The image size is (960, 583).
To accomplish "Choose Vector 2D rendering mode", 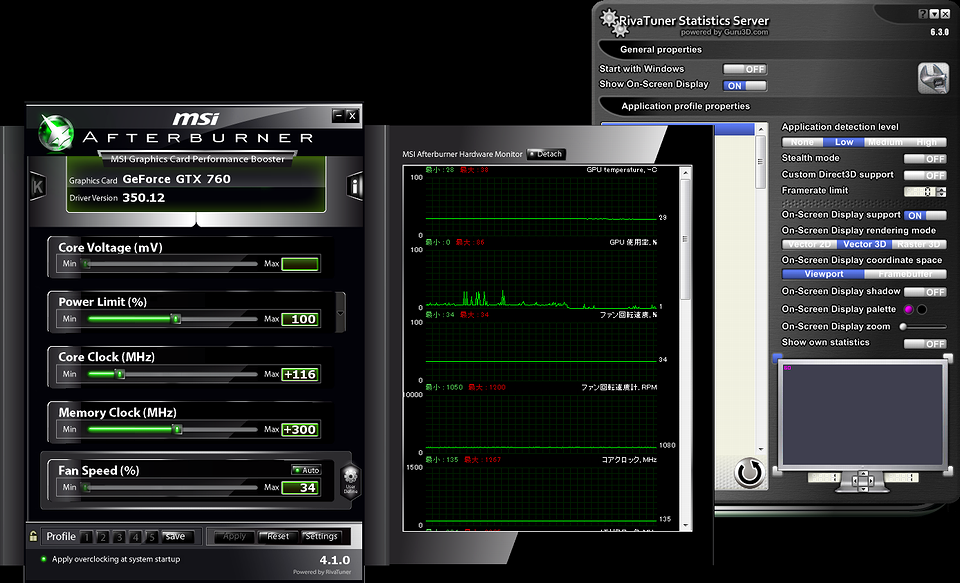I will tap(809, 244).
